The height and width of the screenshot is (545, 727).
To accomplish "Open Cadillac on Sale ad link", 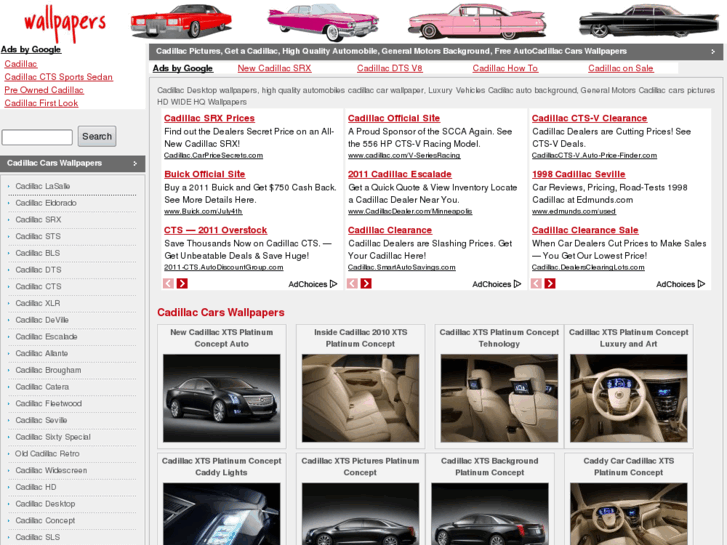I will [620, 68].
